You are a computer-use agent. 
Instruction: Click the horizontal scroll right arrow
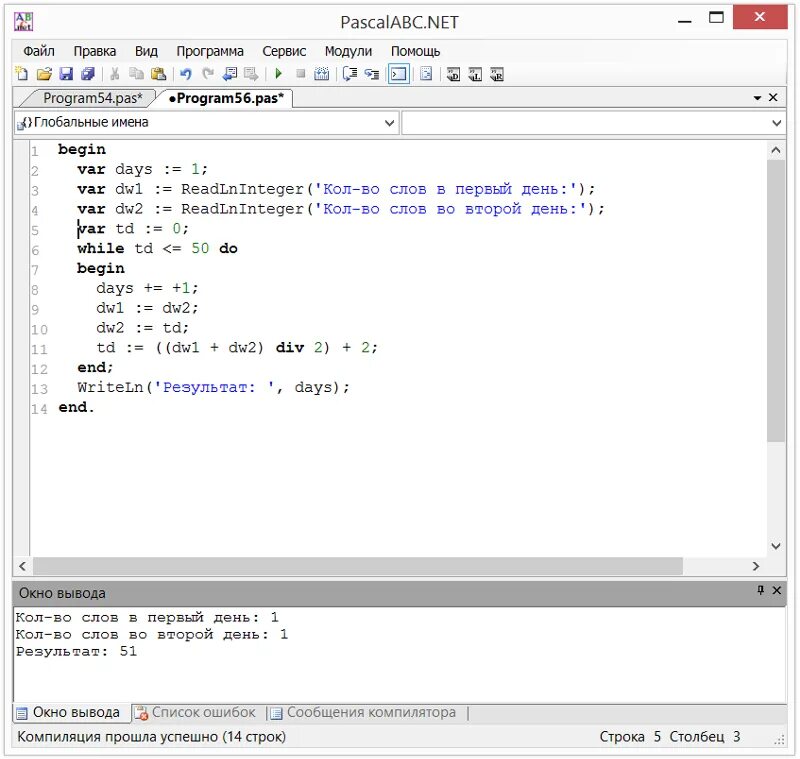756,566
